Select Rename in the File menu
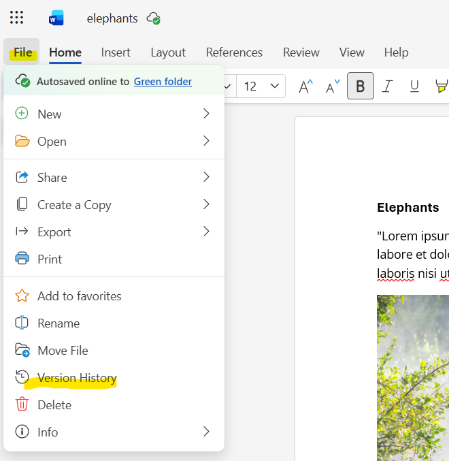This screenshot has height=461, width=449. pyautogui.click(x=114, y=323)
